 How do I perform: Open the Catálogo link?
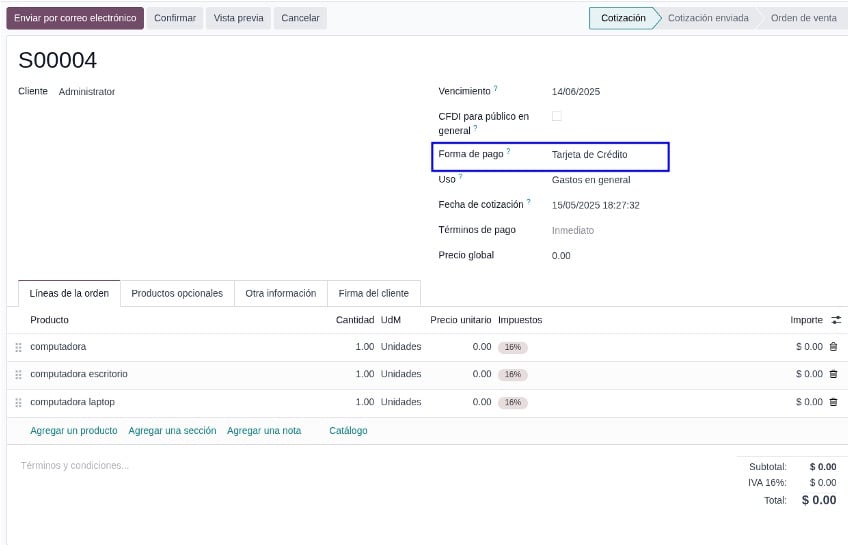point(348,431)
